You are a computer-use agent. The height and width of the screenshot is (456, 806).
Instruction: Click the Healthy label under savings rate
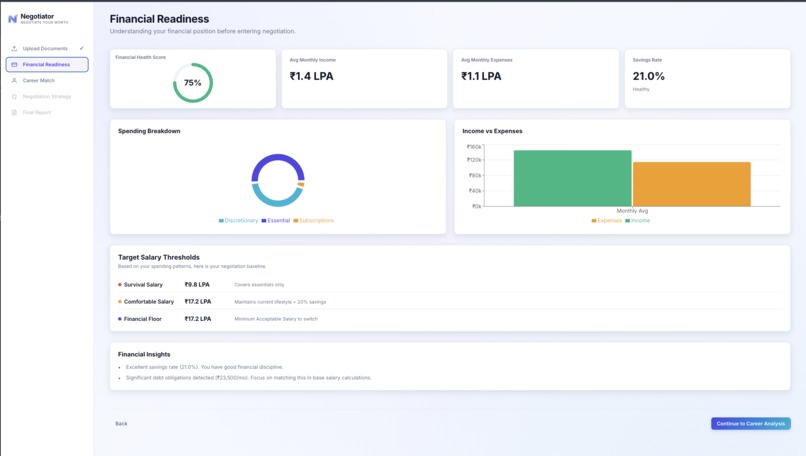pyautogui.click(x=641, y=89)
